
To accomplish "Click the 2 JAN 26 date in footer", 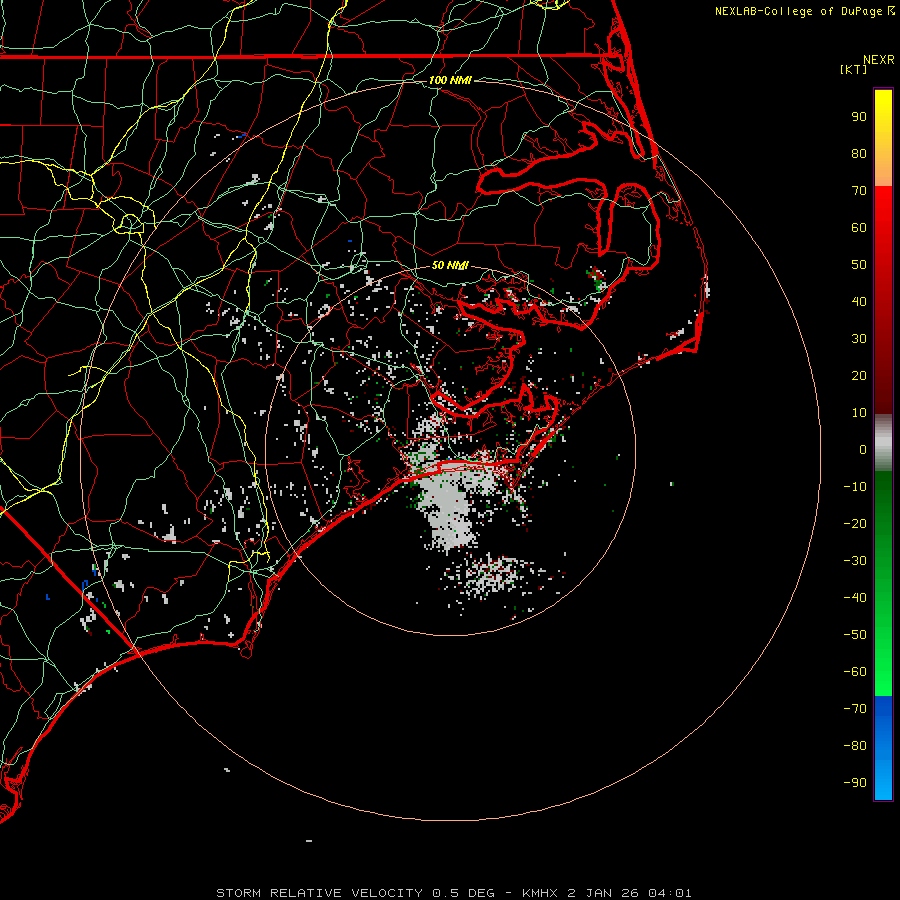I will 604,893.
